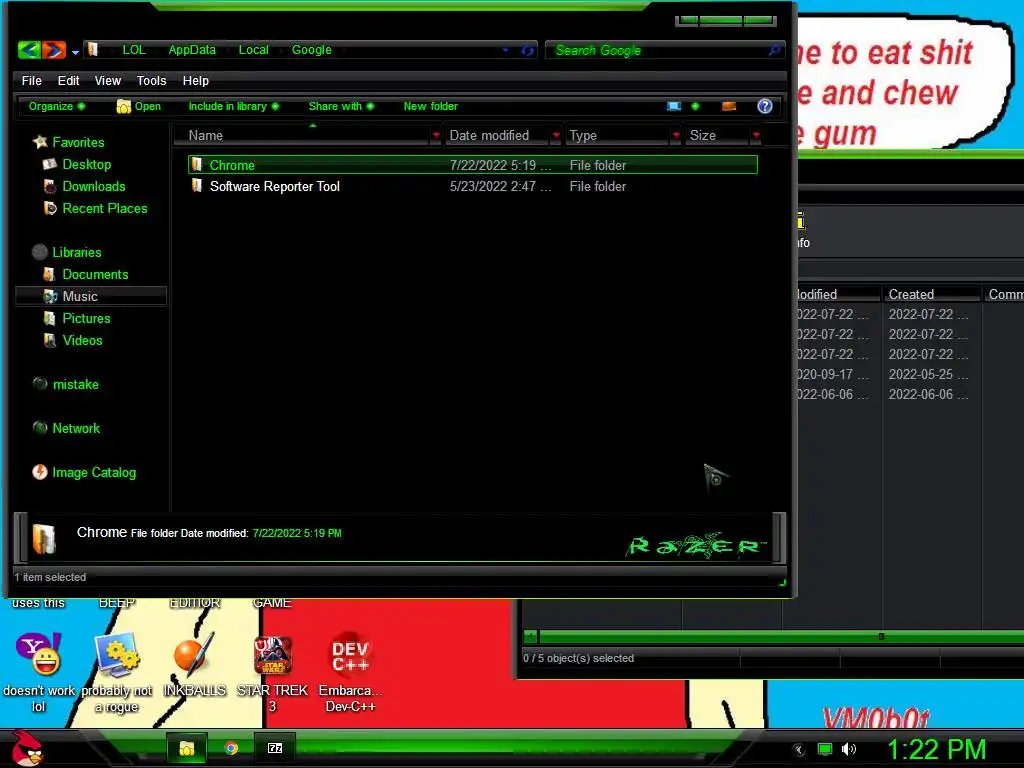1024x768 pixels.
Task: Open Date modified column filter arrow
Action: click(556, 135)
